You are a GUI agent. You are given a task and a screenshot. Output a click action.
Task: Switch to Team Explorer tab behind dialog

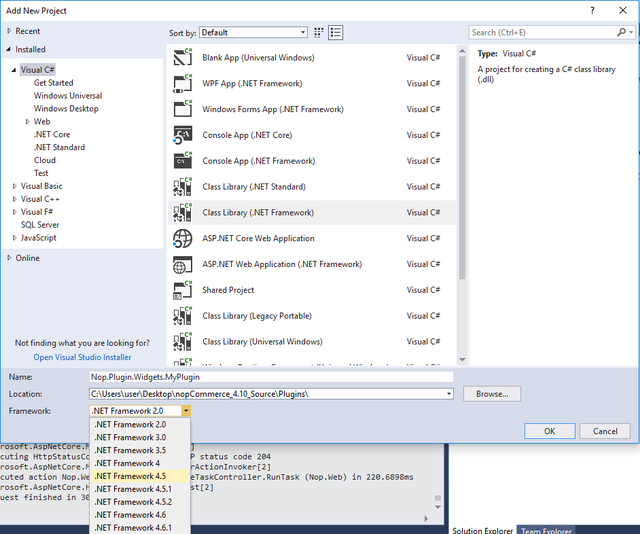click(x=546, y=530)
